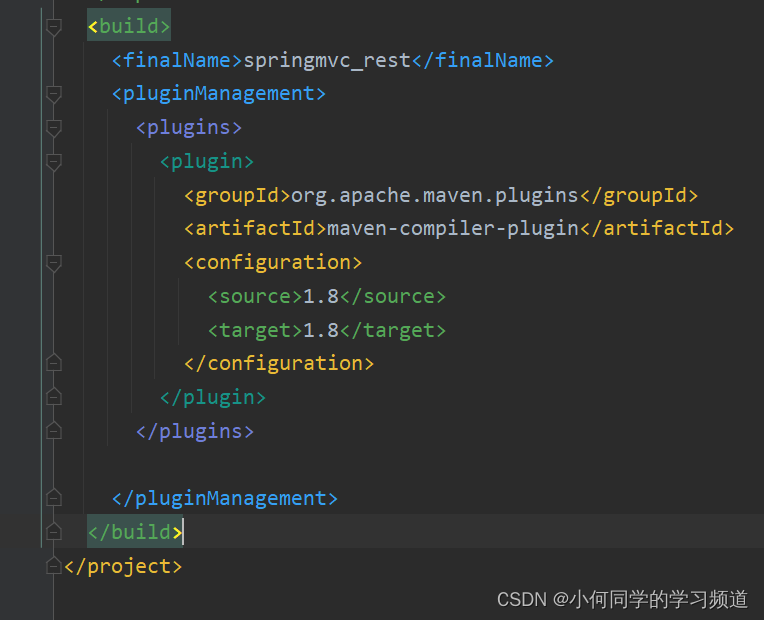
Task: Place cursor in opening build tag
Action: point(129,26)
